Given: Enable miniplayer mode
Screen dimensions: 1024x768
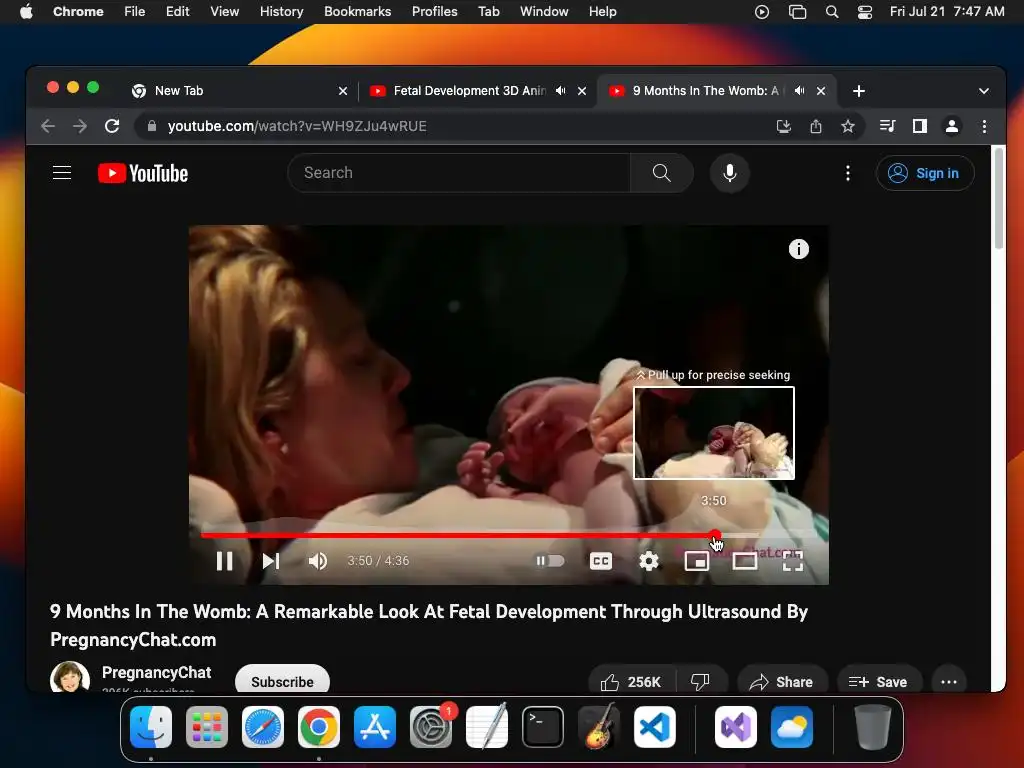Looking at the screenshot, I should pos(696,561).
